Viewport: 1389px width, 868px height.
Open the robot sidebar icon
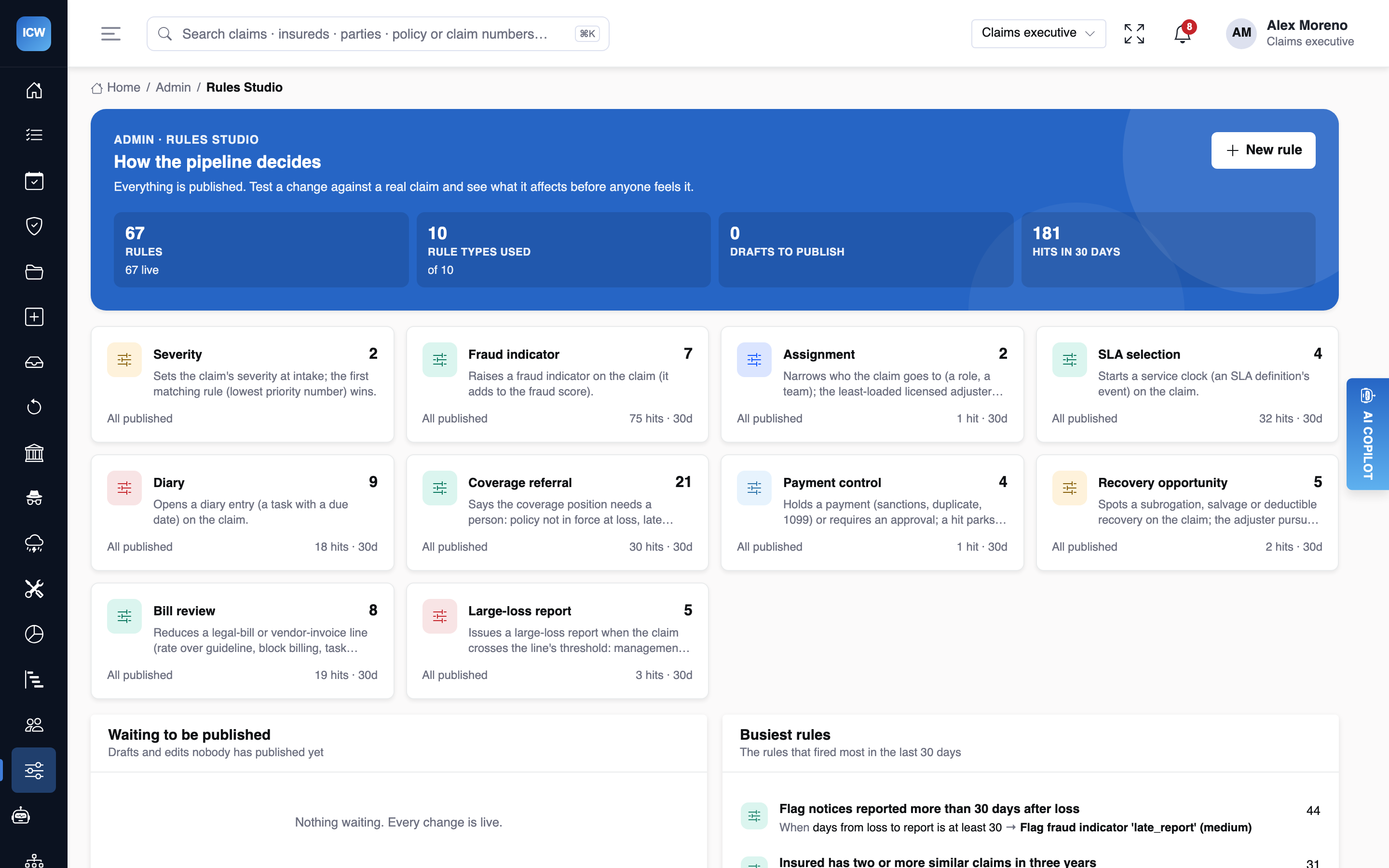click(21, 816)
